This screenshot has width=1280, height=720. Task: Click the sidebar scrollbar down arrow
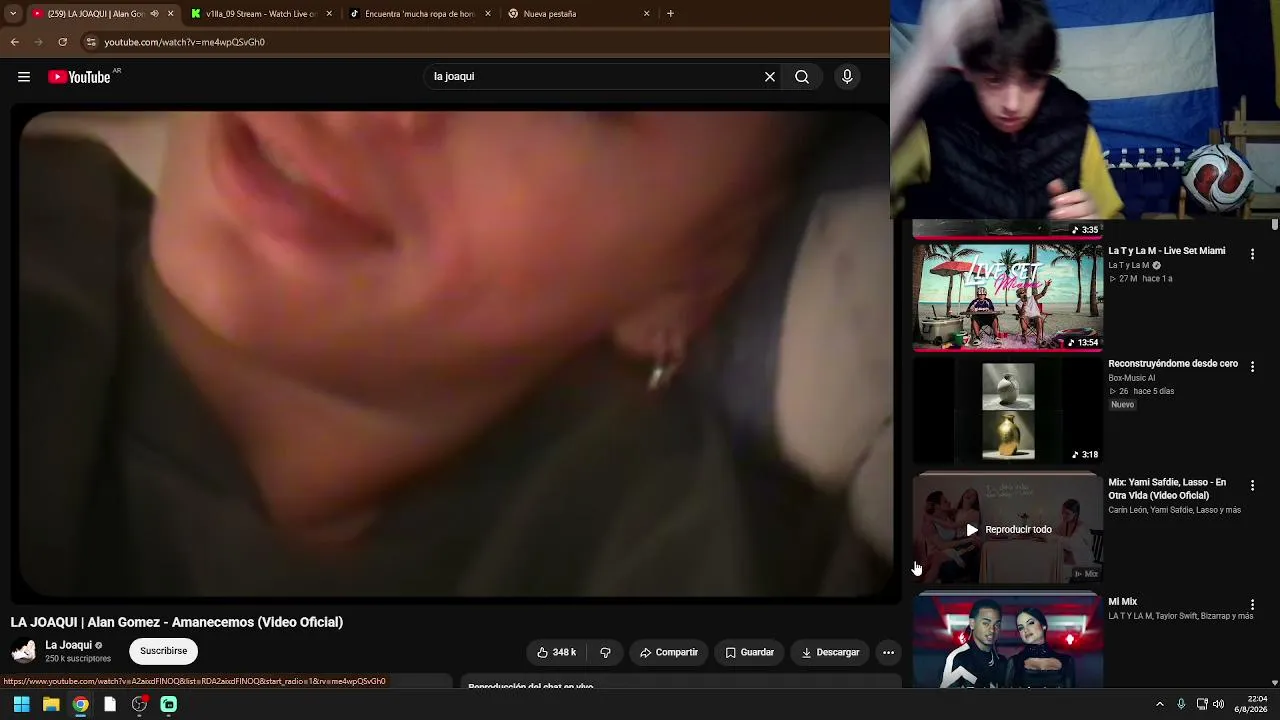[1275, 683]
